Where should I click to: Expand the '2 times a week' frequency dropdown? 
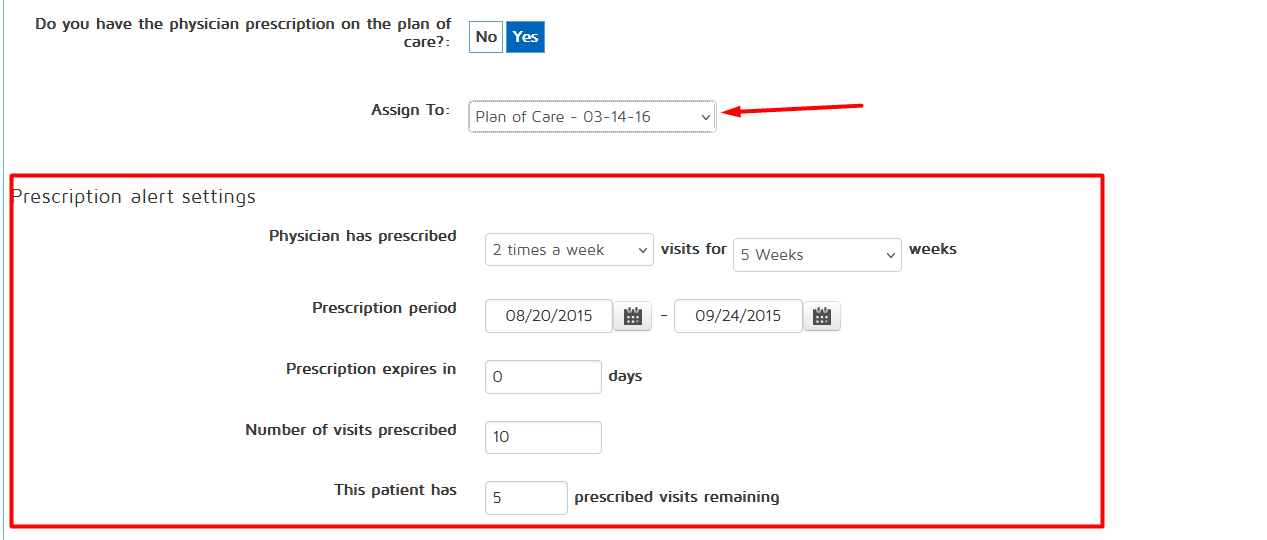(569, 250)
